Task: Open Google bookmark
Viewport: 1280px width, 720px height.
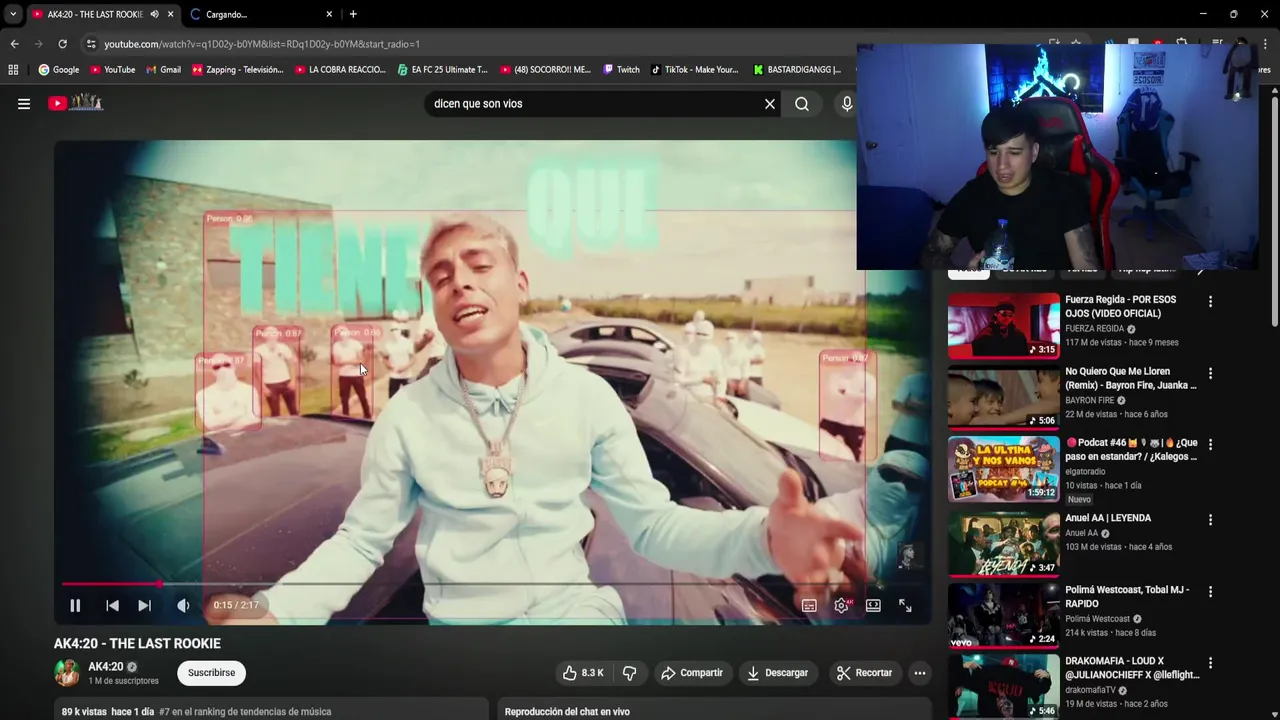Action: 59,70
